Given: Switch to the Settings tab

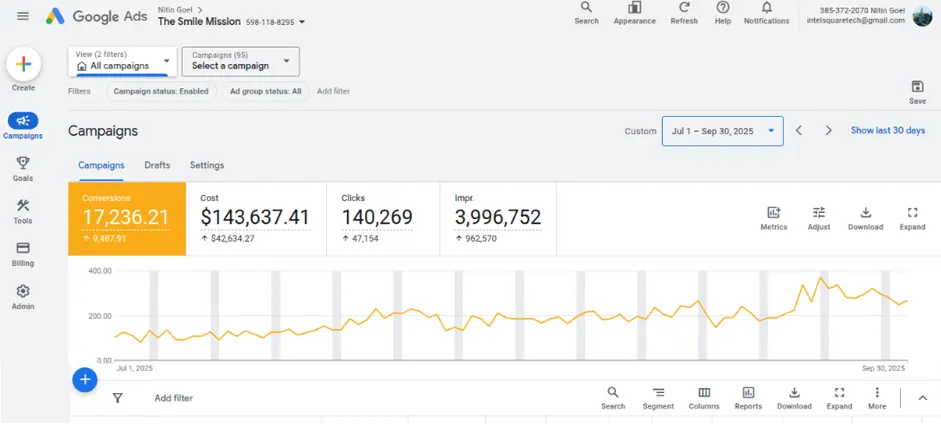Looking at the screenshot, I should pos(207,165).
